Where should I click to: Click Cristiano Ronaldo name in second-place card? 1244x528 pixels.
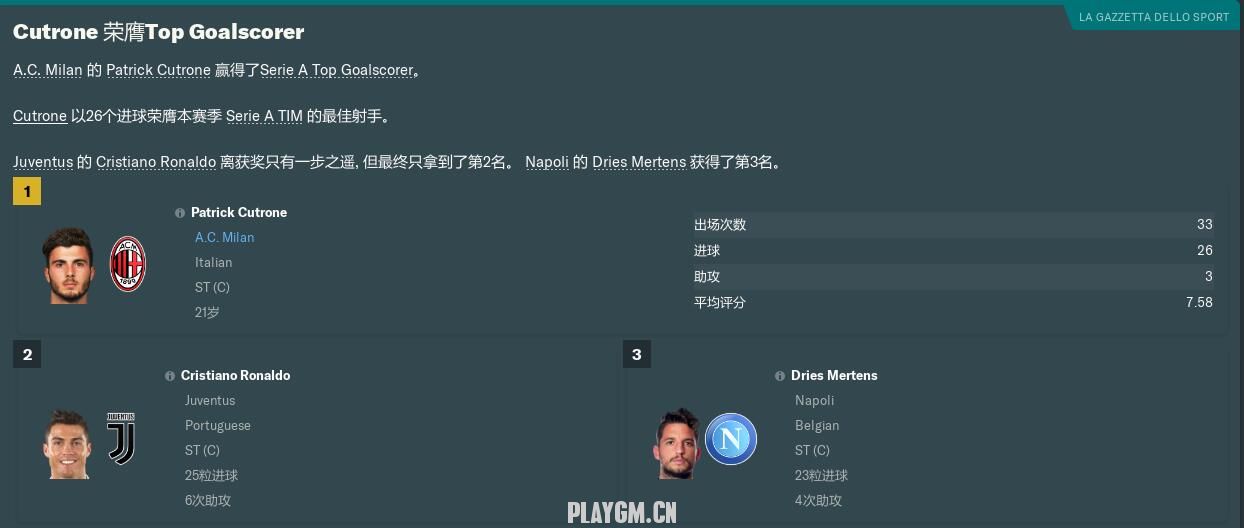pos(236,376)
